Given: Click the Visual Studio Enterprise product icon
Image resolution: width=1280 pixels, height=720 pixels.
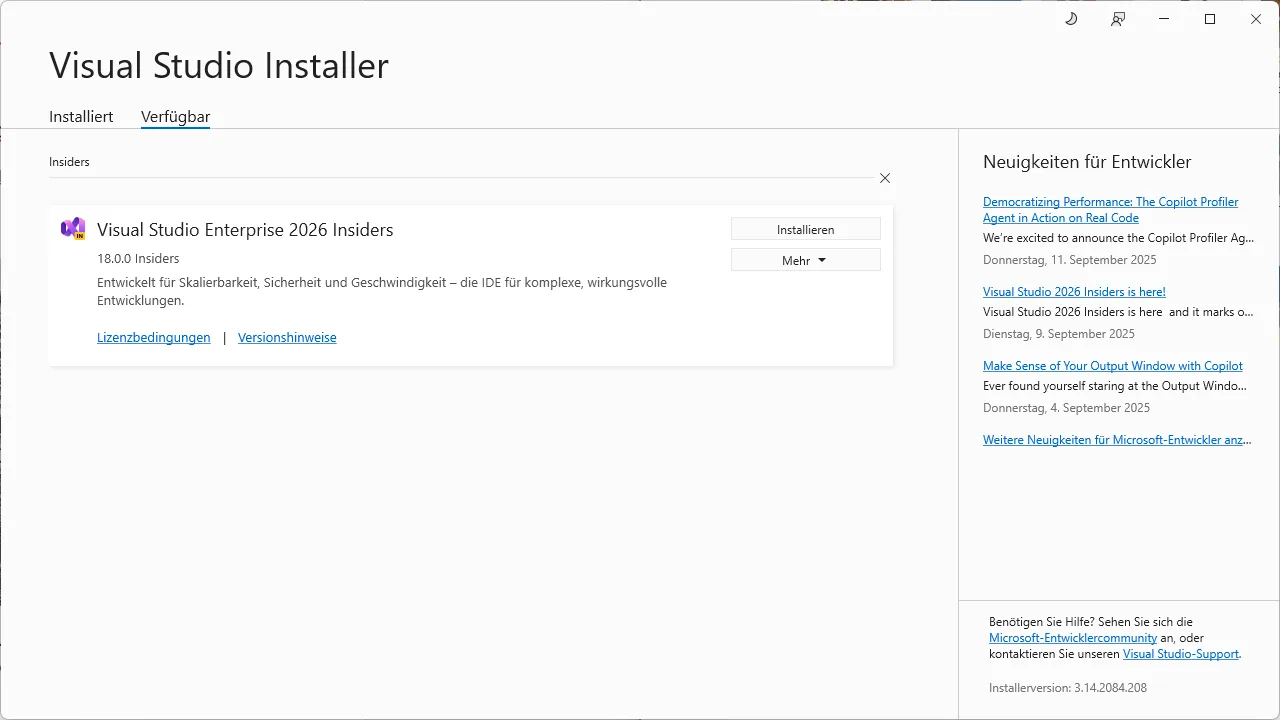Looking at the screenshot, I should 73,229.
